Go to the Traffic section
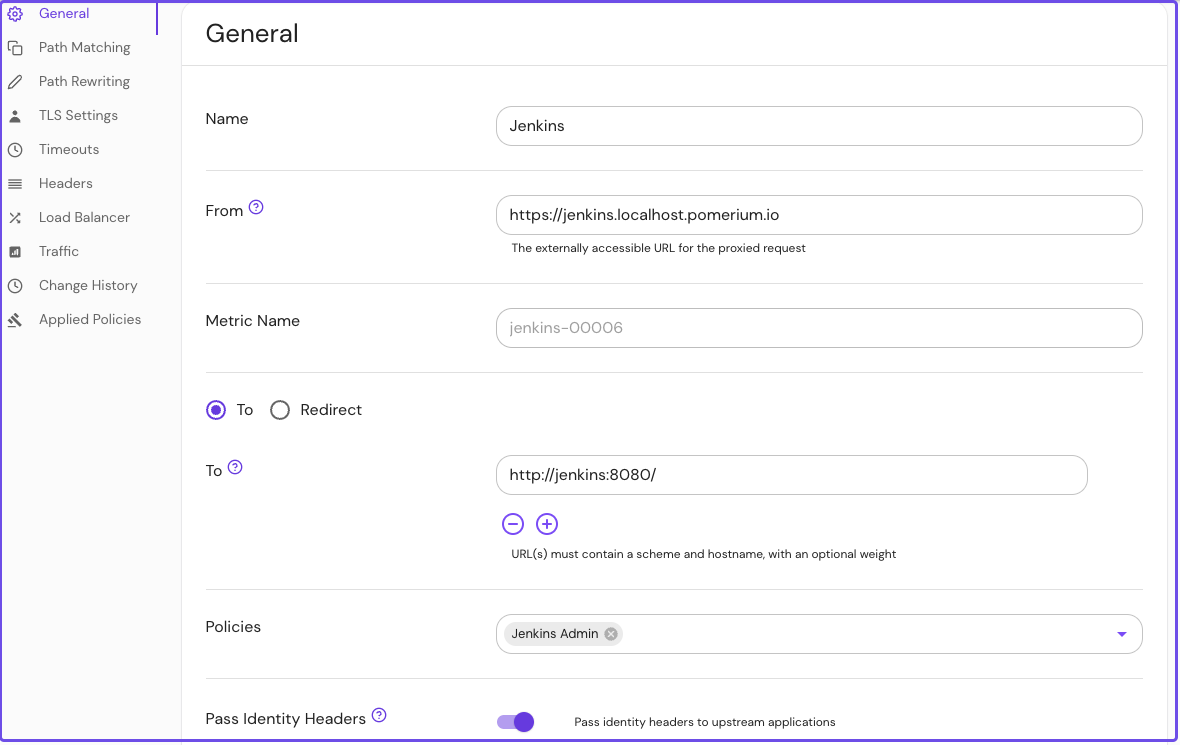Viewport: 1180px width, 745px height. point(59,252)
